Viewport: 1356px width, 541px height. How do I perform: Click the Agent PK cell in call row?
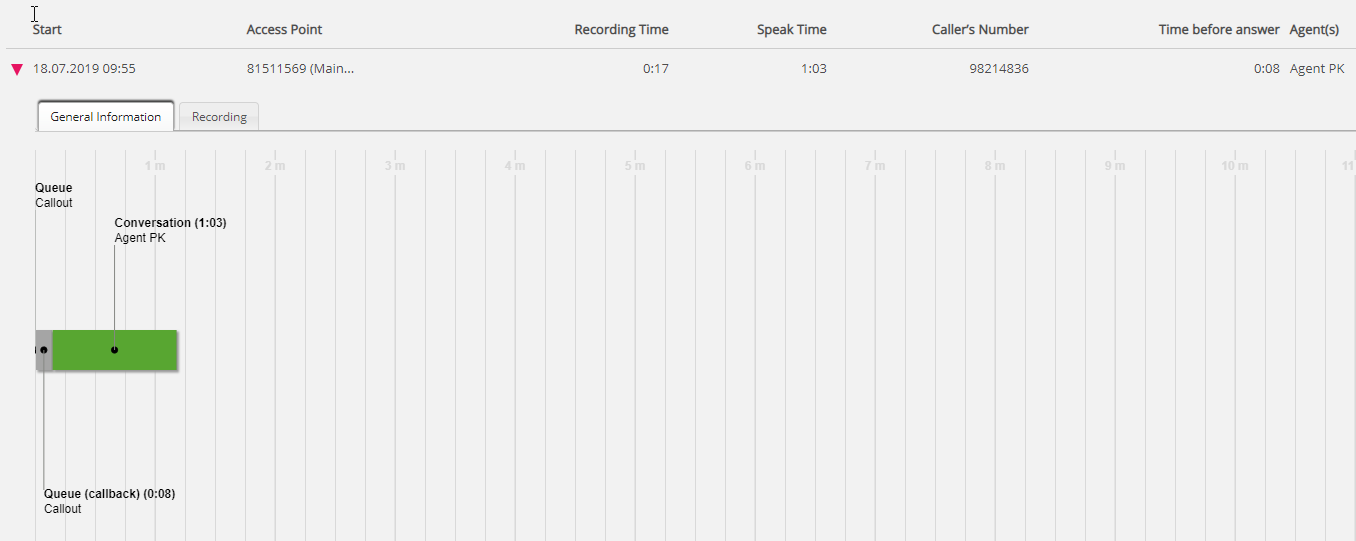1316,69
